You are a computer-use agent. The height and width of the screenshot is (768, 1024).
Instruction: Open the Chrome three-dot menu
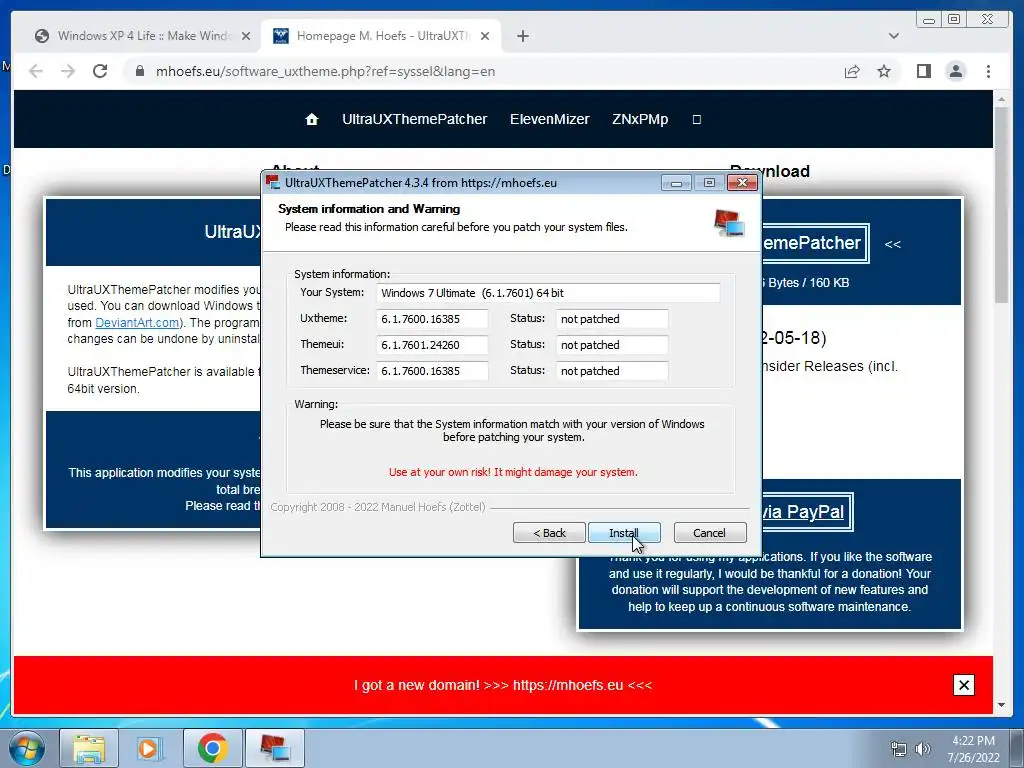coord(989,71)
